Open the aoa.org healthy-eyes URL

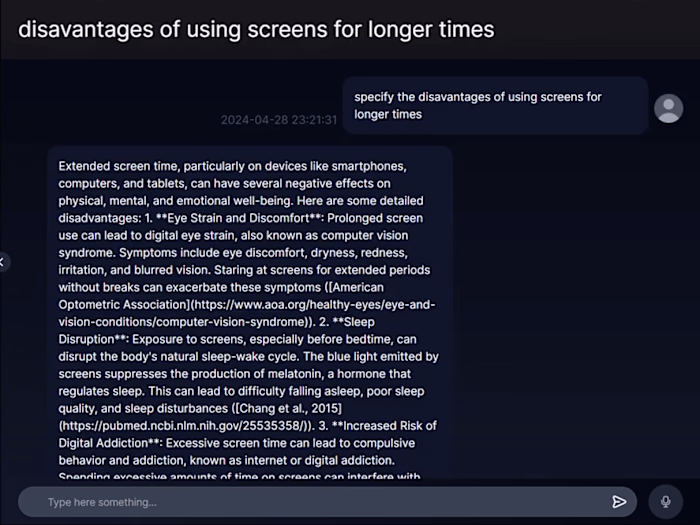tap(247, 313)
